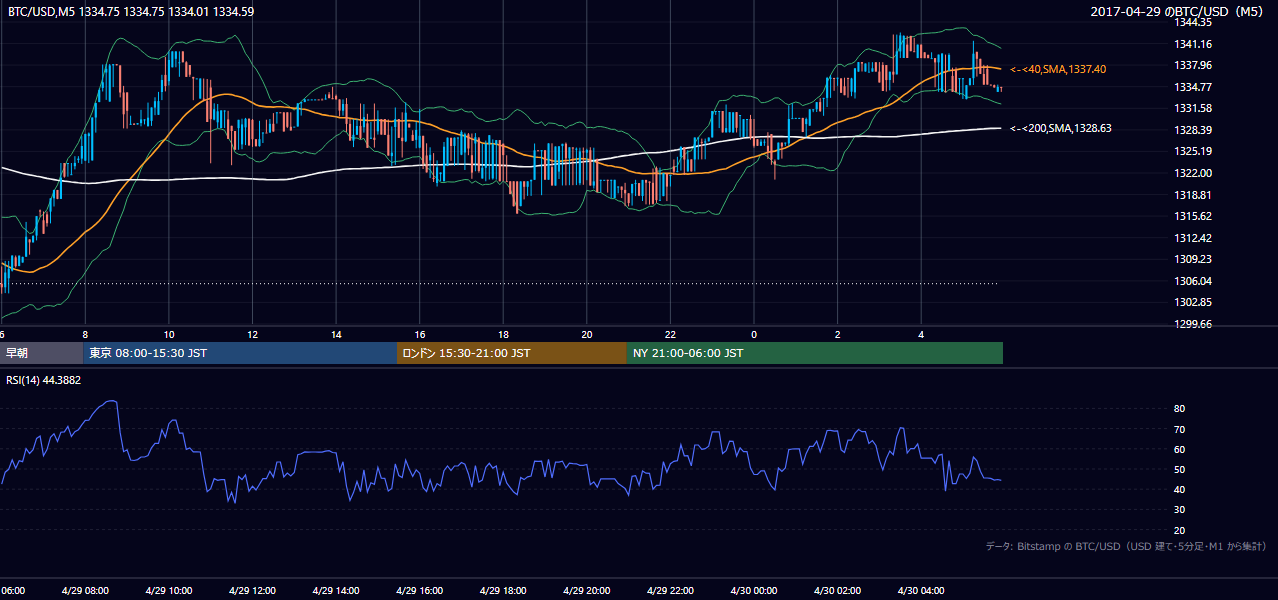Image resolution: width=1278 pixels, height=600 pixels.
Task: Click RSI scale value 80
Action: (x=1180, y=409)
